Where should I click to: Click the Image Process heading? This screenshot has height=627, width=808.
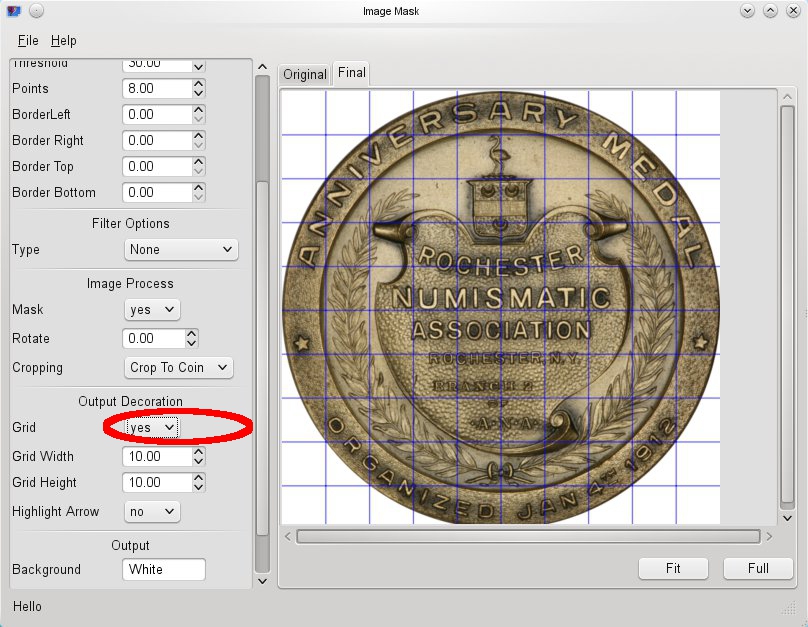130,284
